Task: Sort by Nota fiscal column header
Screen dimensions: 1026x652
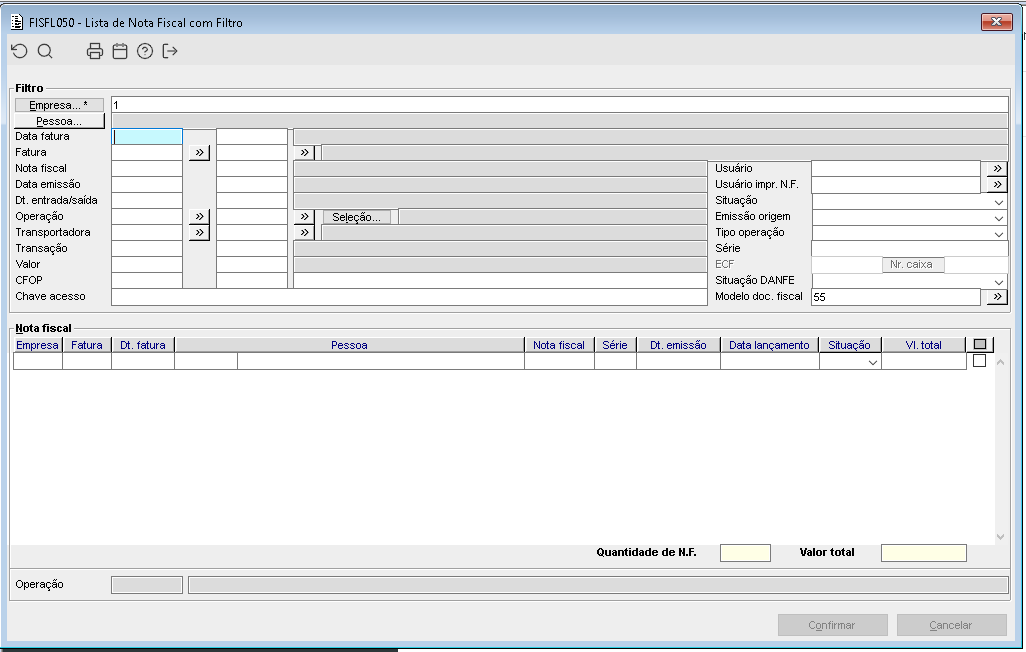Action: (x=559, y=345)
